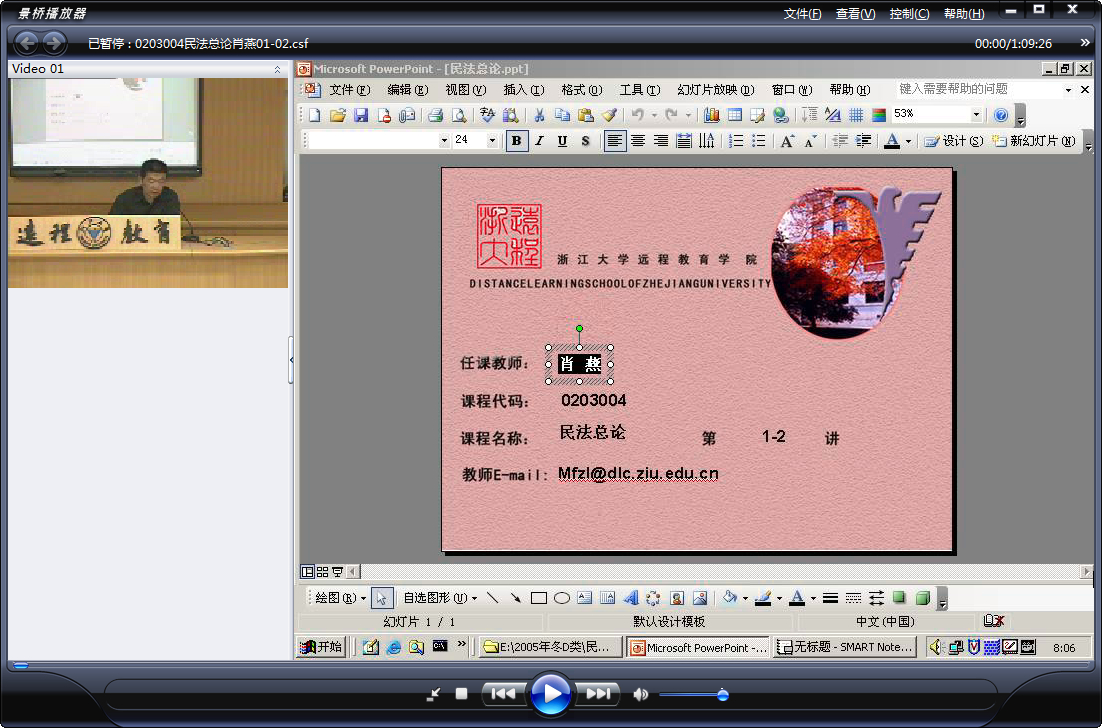Click the Save floppy disk icon
The height and width of the screenshot is (728, 1102).
(x=361, y=115)
